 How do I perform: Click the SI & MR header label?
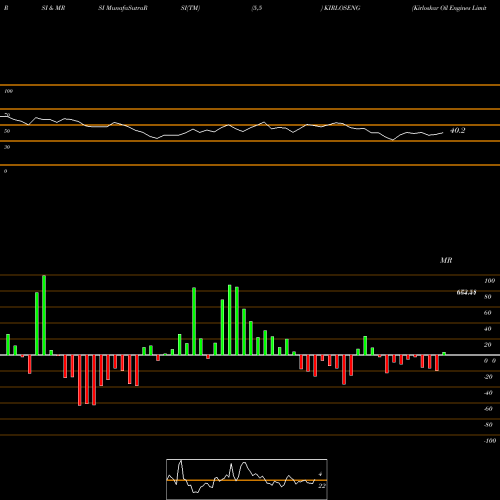coord(53,8)
